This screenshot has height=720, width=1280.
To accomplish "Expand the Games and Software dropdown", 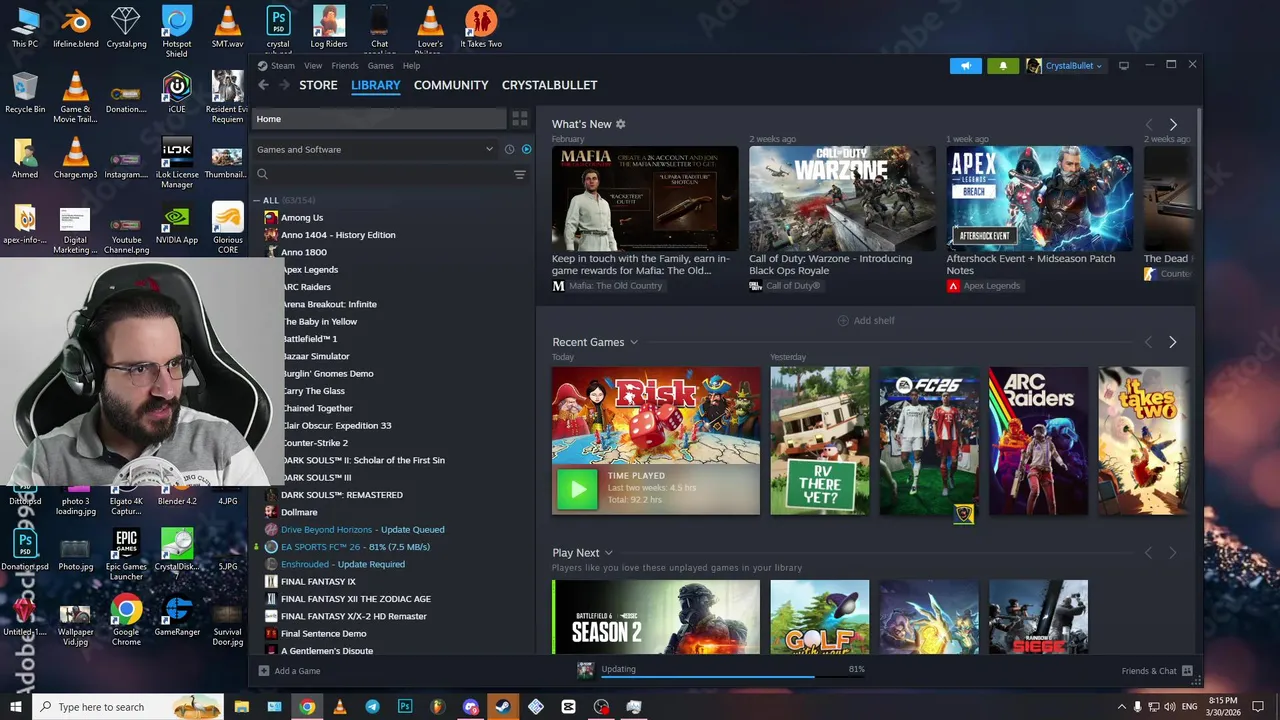I will click(x=375, y=149).
